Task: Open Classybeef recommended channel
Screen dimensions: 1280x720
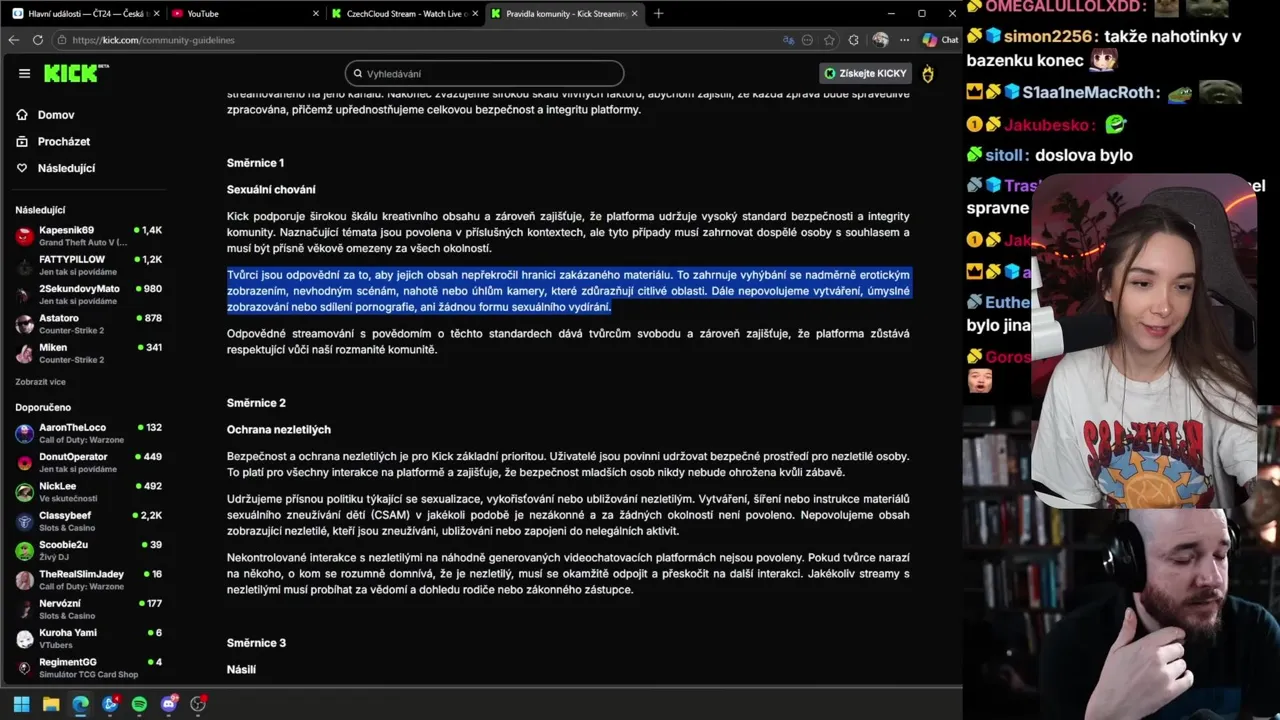Action: tap(88, 521)
